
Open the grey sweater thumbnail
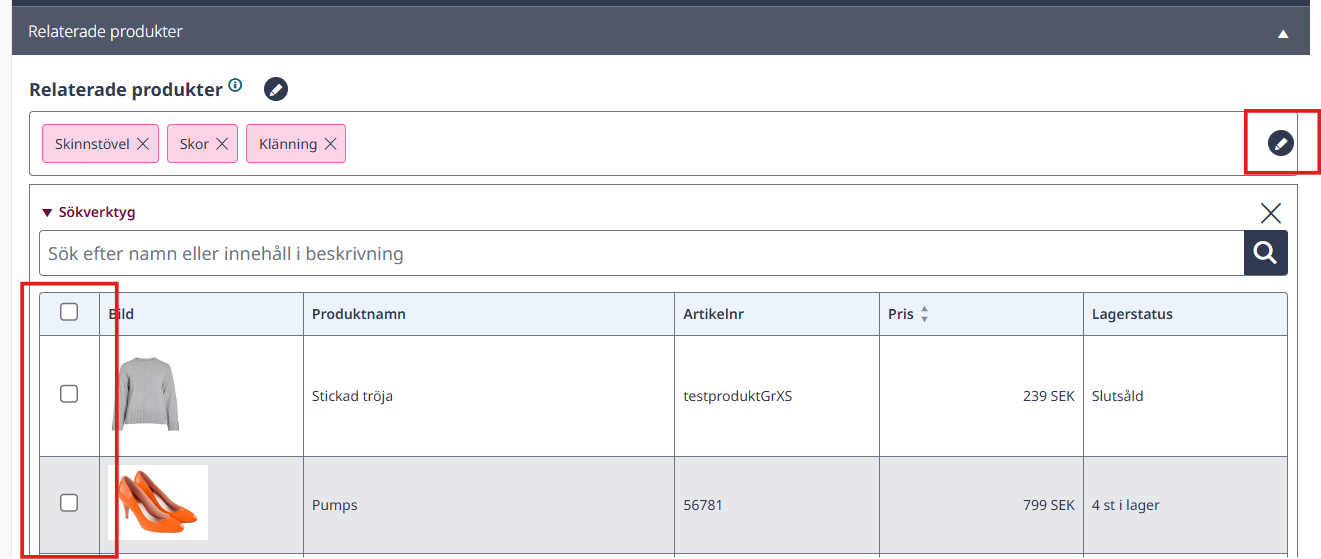click(146, 395)
